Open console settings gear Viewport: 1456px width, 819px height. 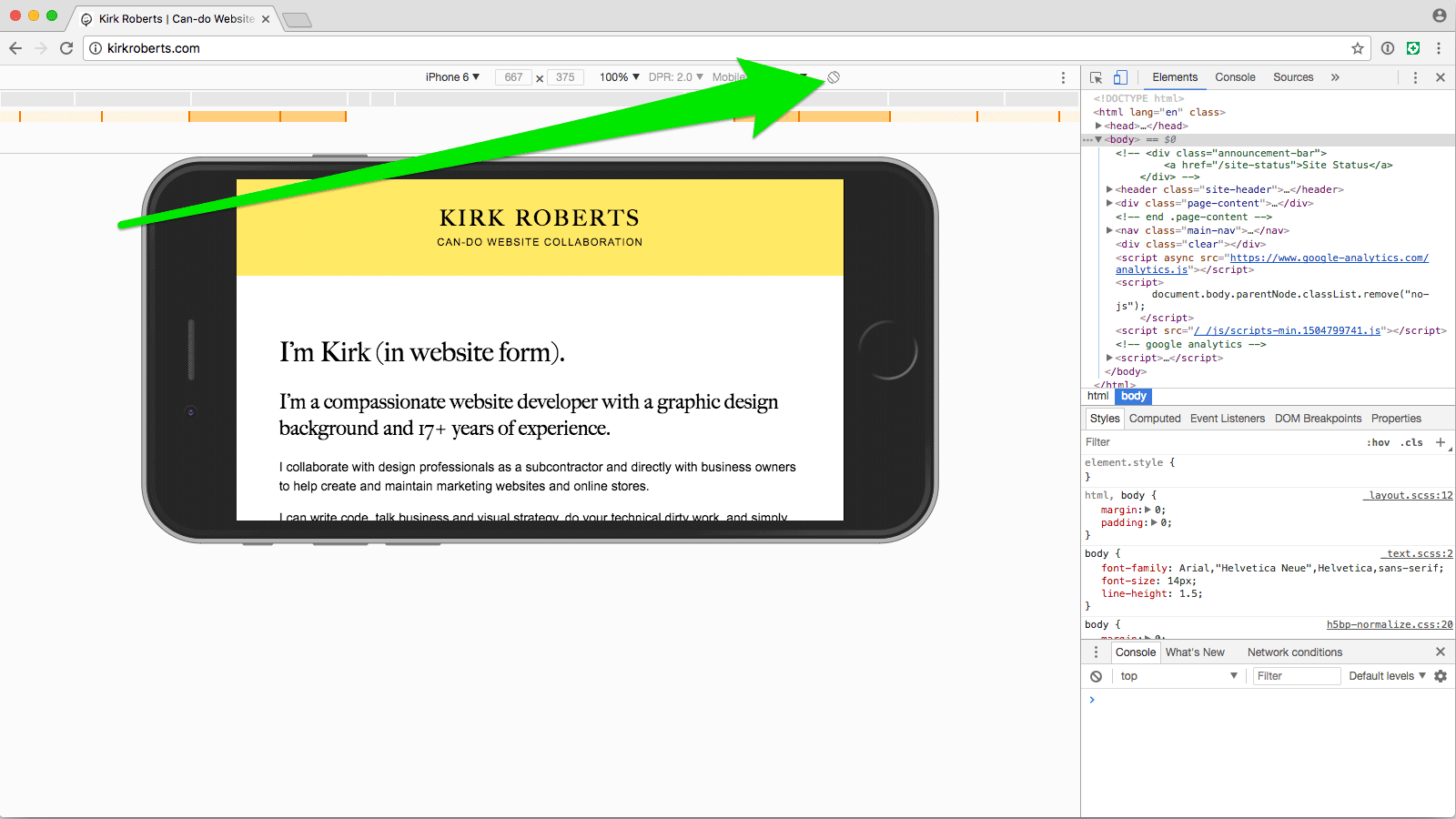click(x=1441, y=676)
